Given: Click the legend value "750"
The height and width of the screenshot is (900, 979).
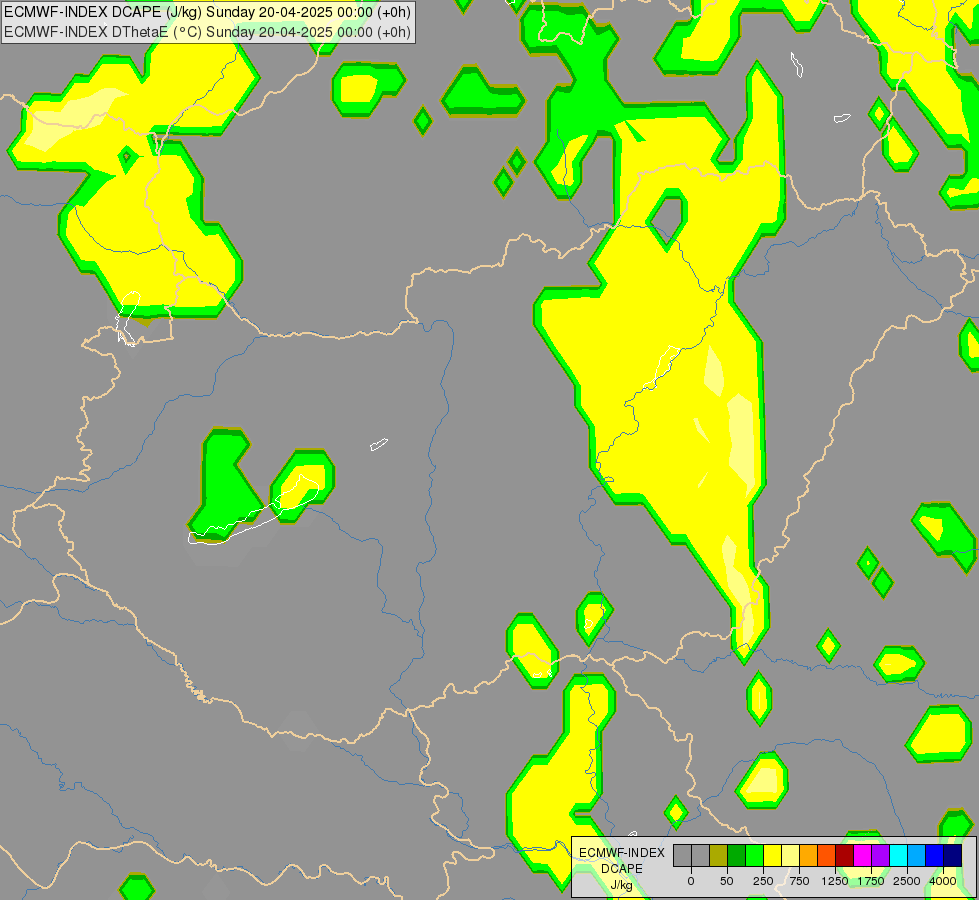Looking at the screenshot, I should [799, 881].
